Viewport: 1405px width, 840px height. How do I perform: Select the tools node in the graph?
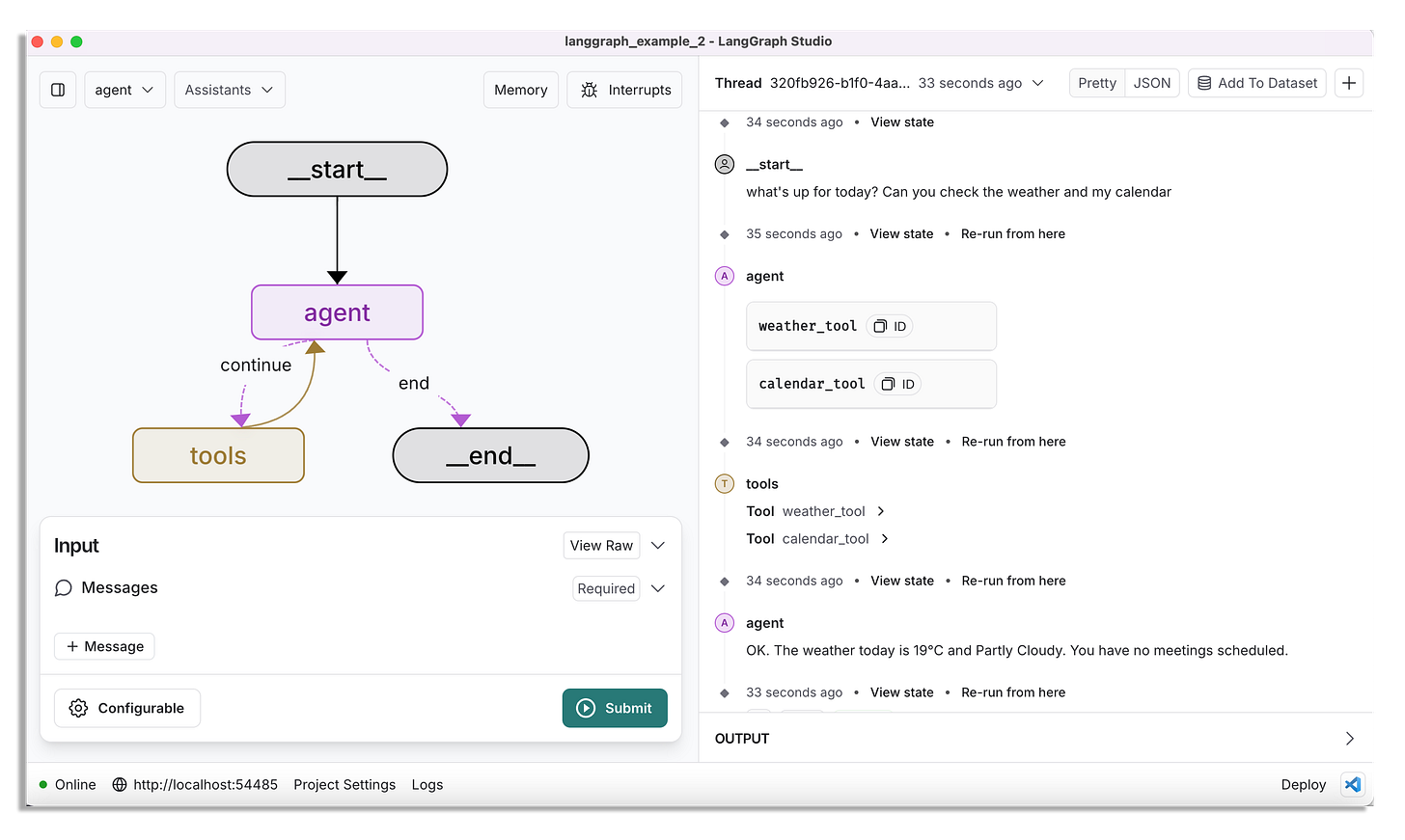[x=218, y=454]
